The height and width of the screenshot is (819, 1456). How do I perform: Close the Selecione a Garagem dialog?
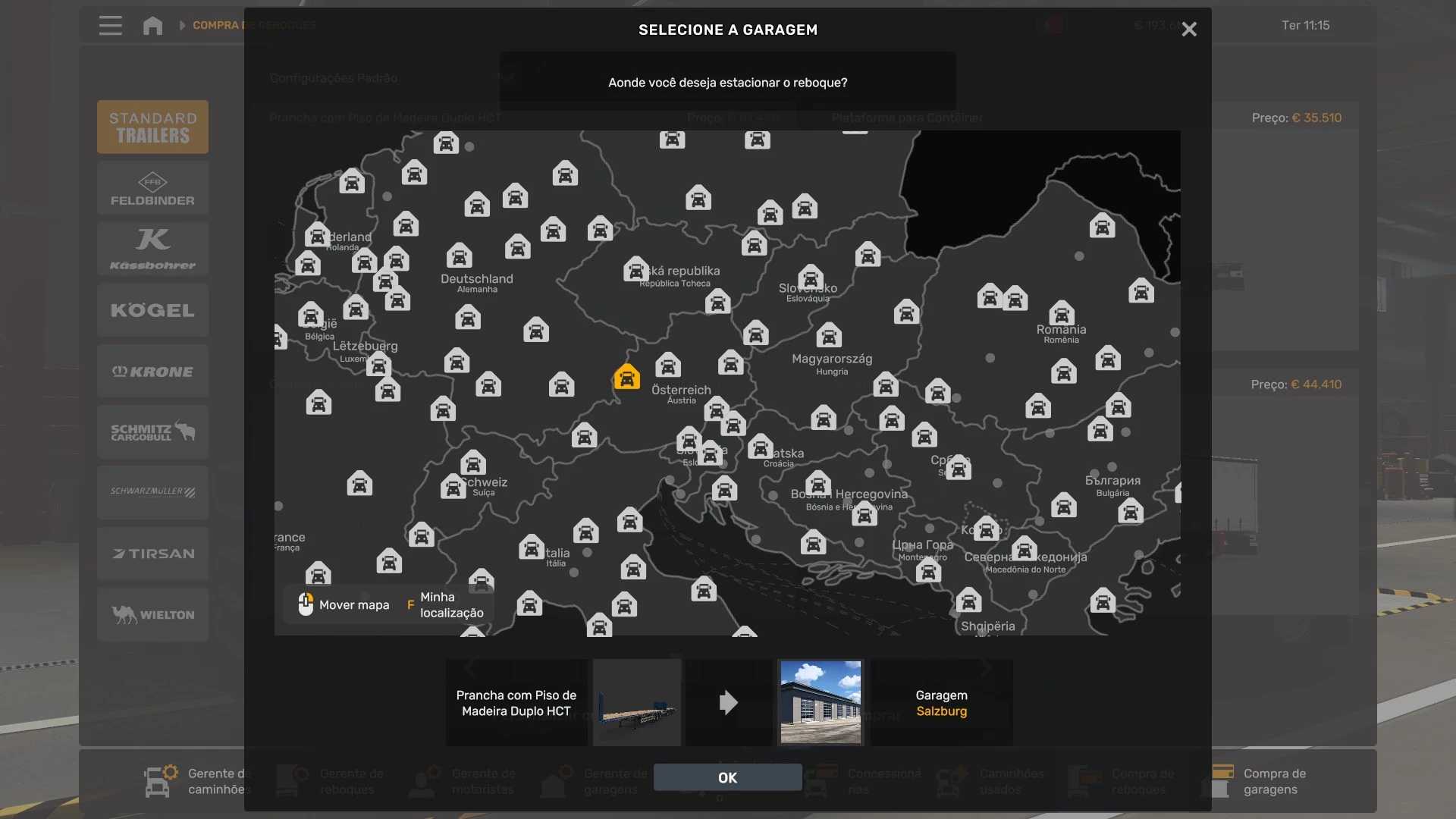point(1188,29)
